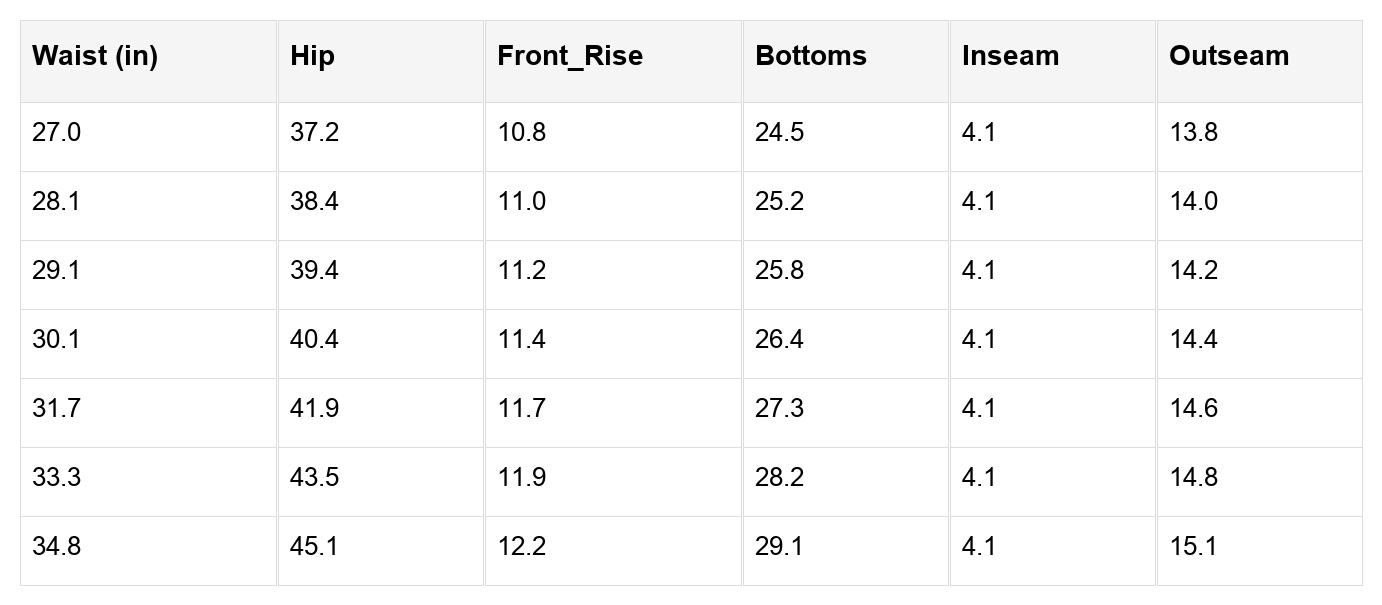Select hip cell showing 45.1

click(x=381, y=551)
